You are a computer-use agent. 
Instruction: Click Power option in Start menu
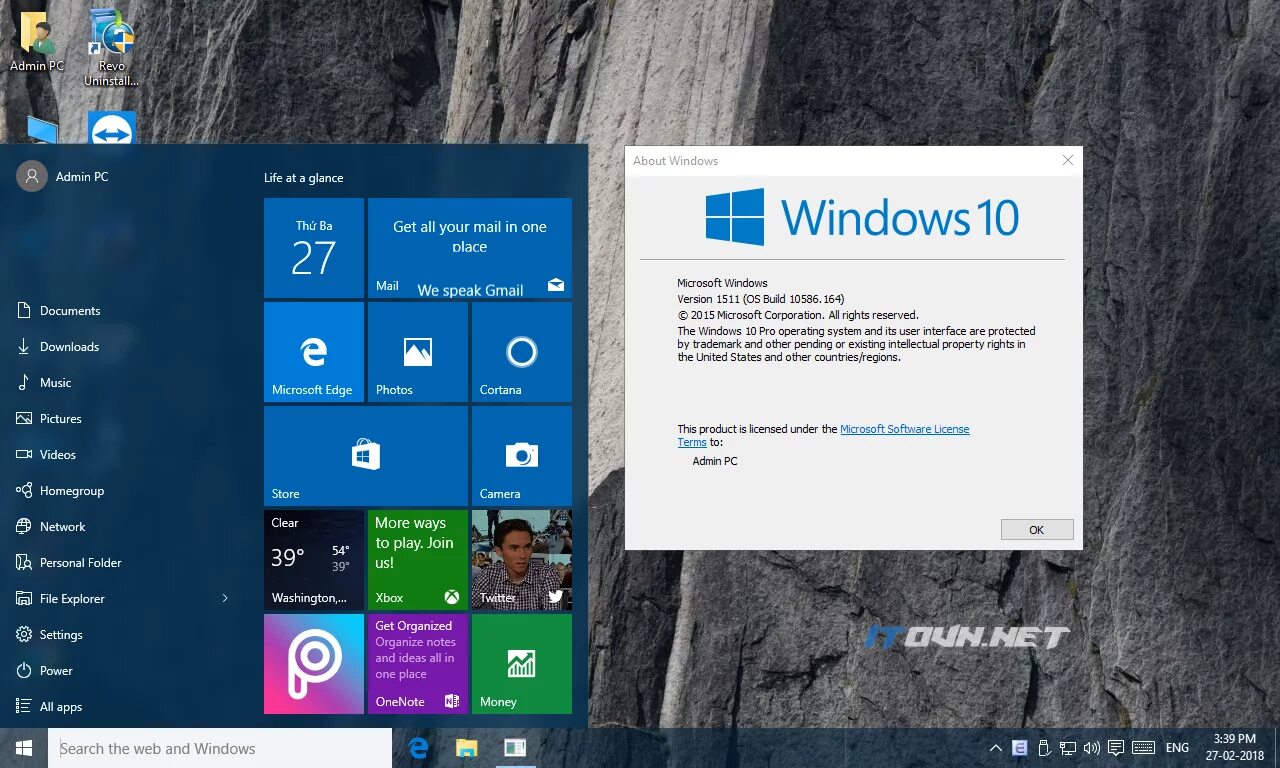[x=45, y=671]
